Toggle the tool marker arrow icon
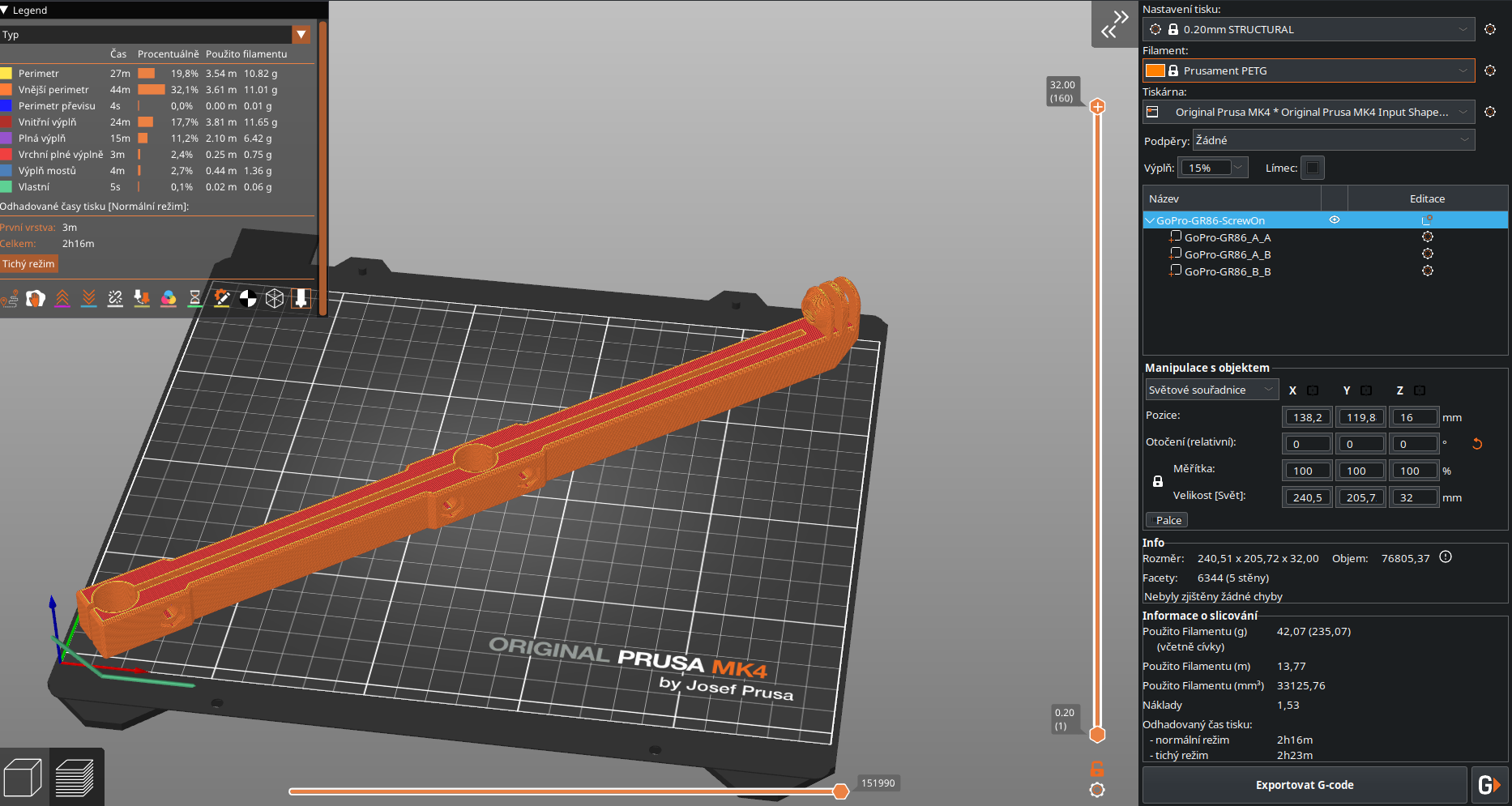 tap(301, 299)
